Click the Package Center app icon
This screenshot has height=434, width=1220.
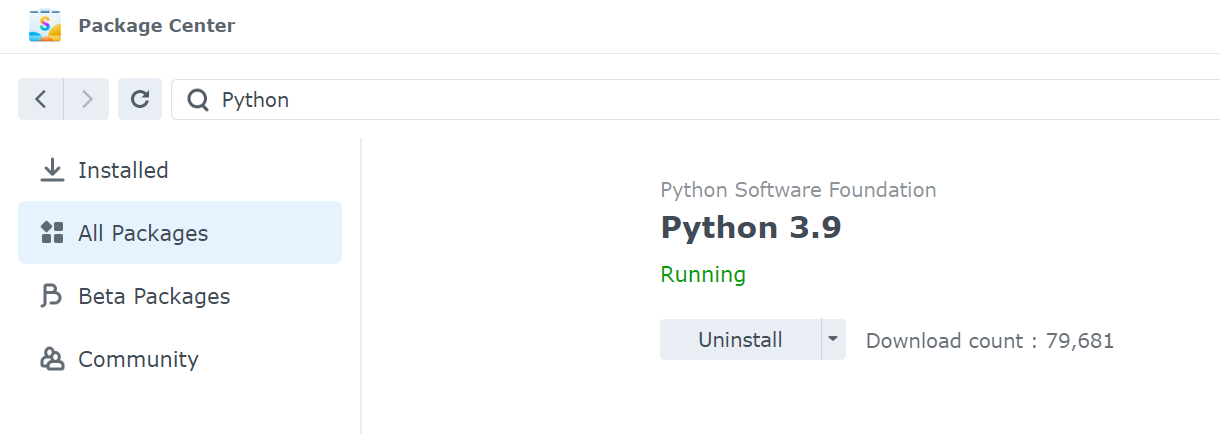point(45,26)
